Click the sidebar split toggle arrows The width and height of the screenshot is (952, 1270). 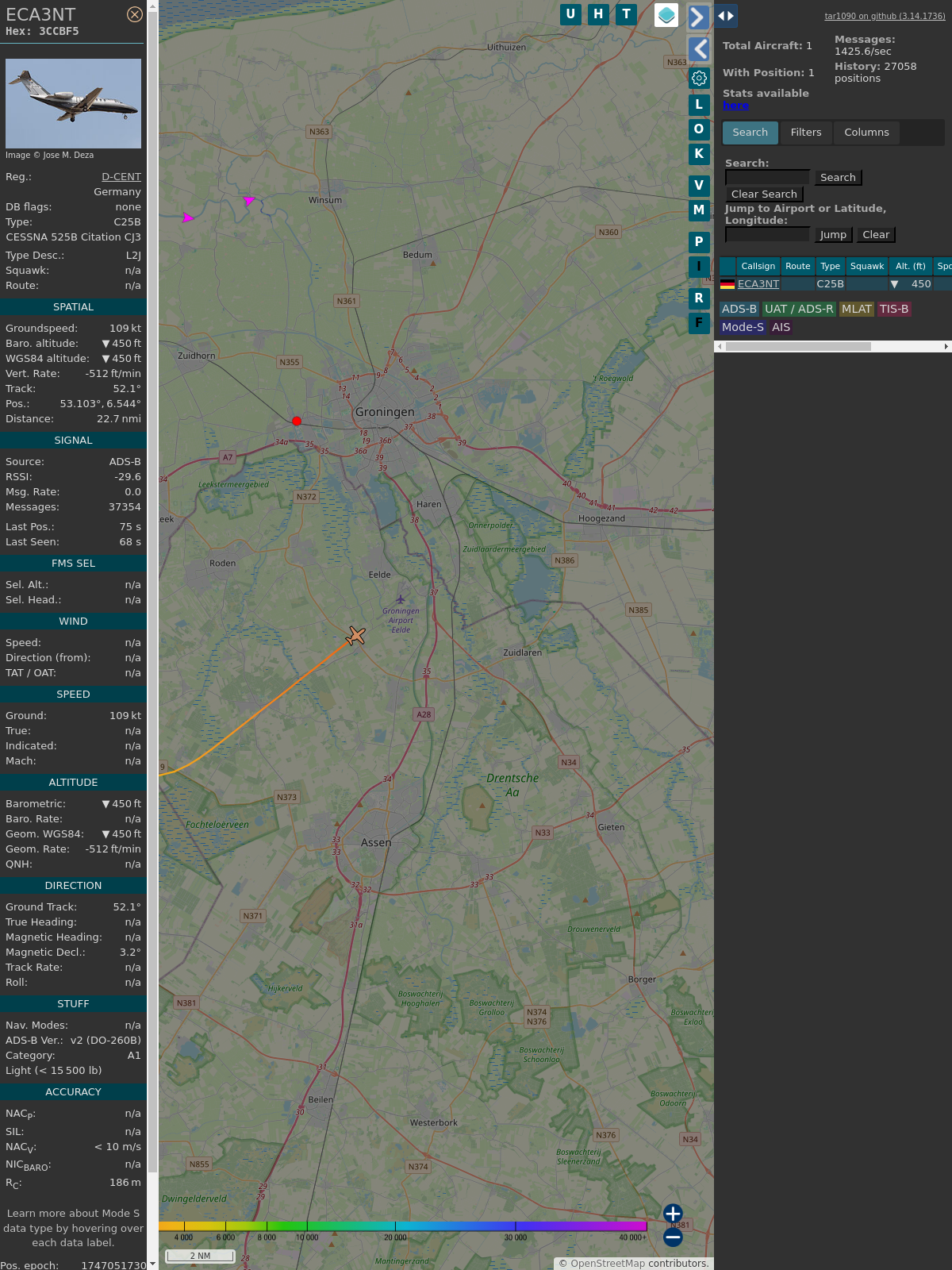tap(725, 16)
